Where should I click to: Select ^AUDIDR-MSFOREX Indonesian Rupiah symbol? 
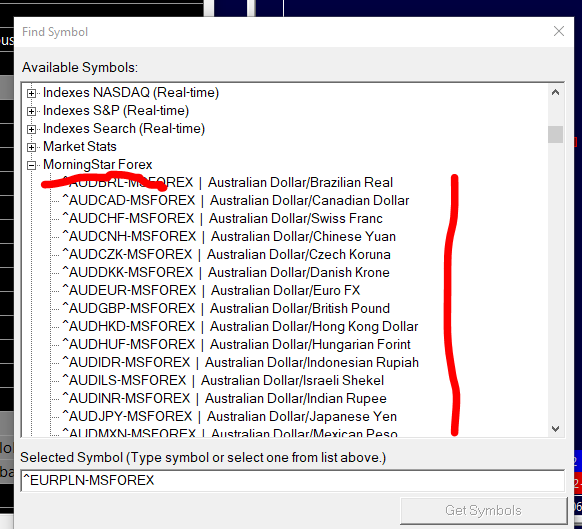241,362
